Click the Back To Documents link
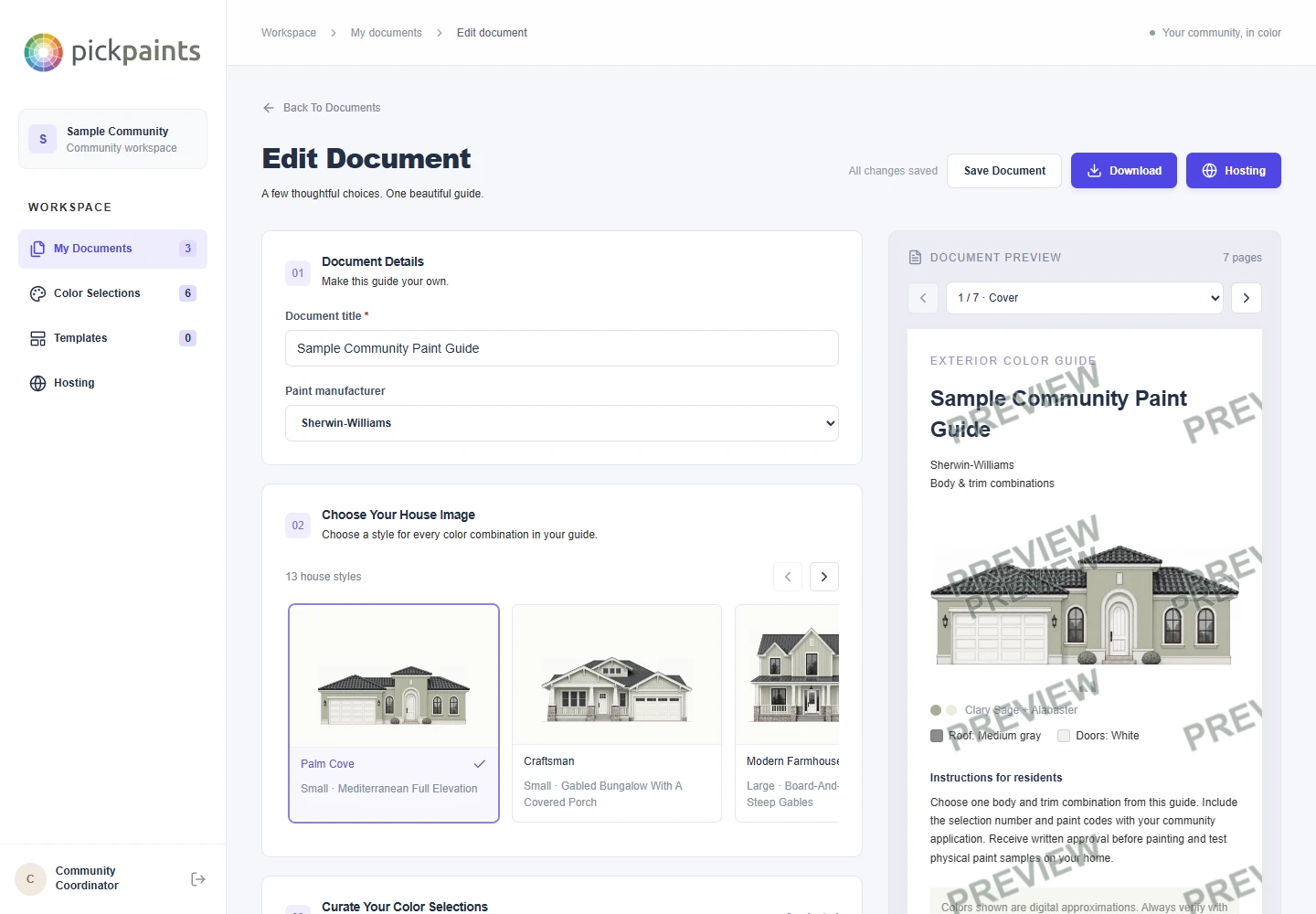Viewport: 1316px width, 914px height. [321, 108]
